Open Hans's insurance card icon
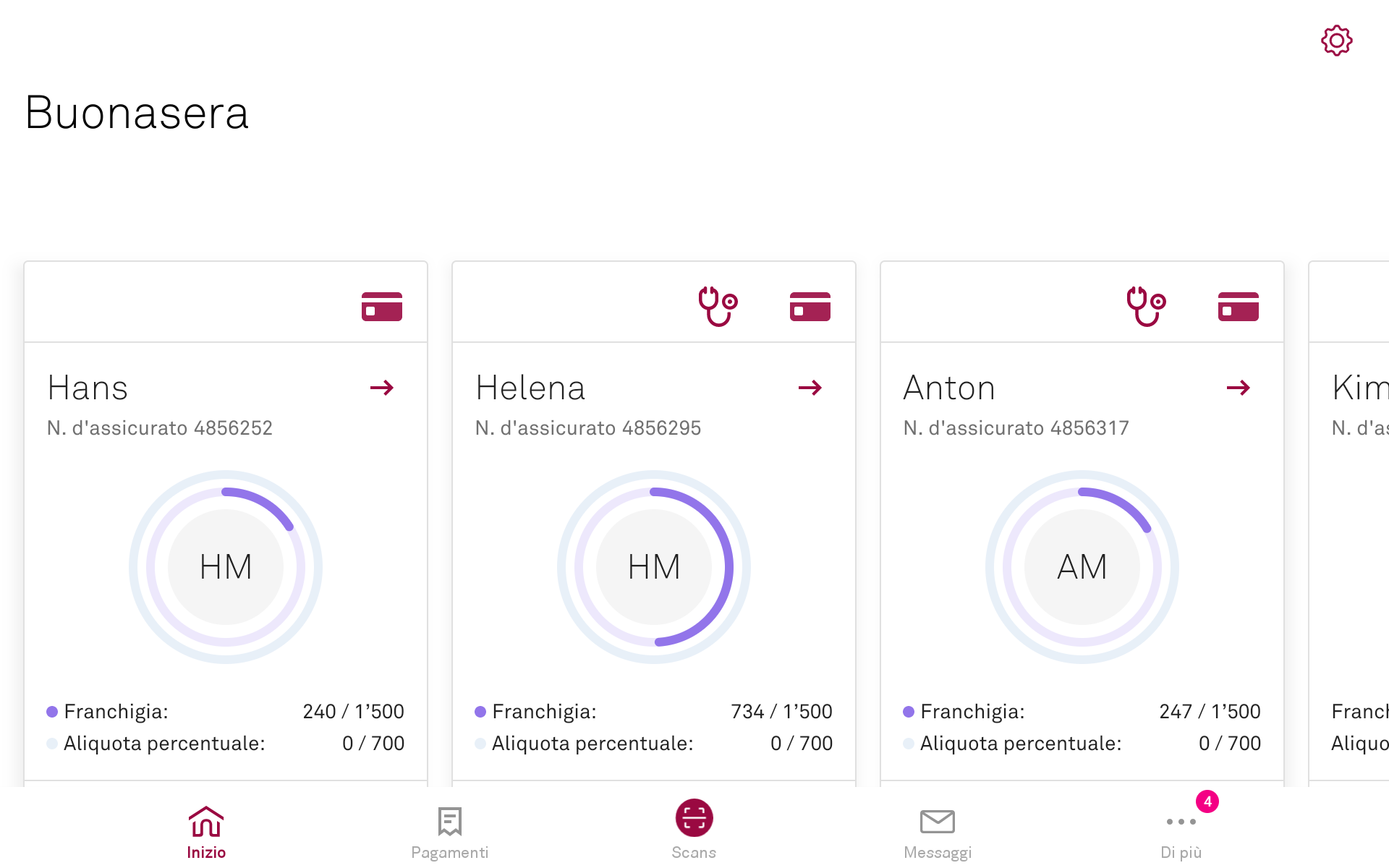Screen dimensions: 1389x868 pyautogui.click(x=381, y=306)
